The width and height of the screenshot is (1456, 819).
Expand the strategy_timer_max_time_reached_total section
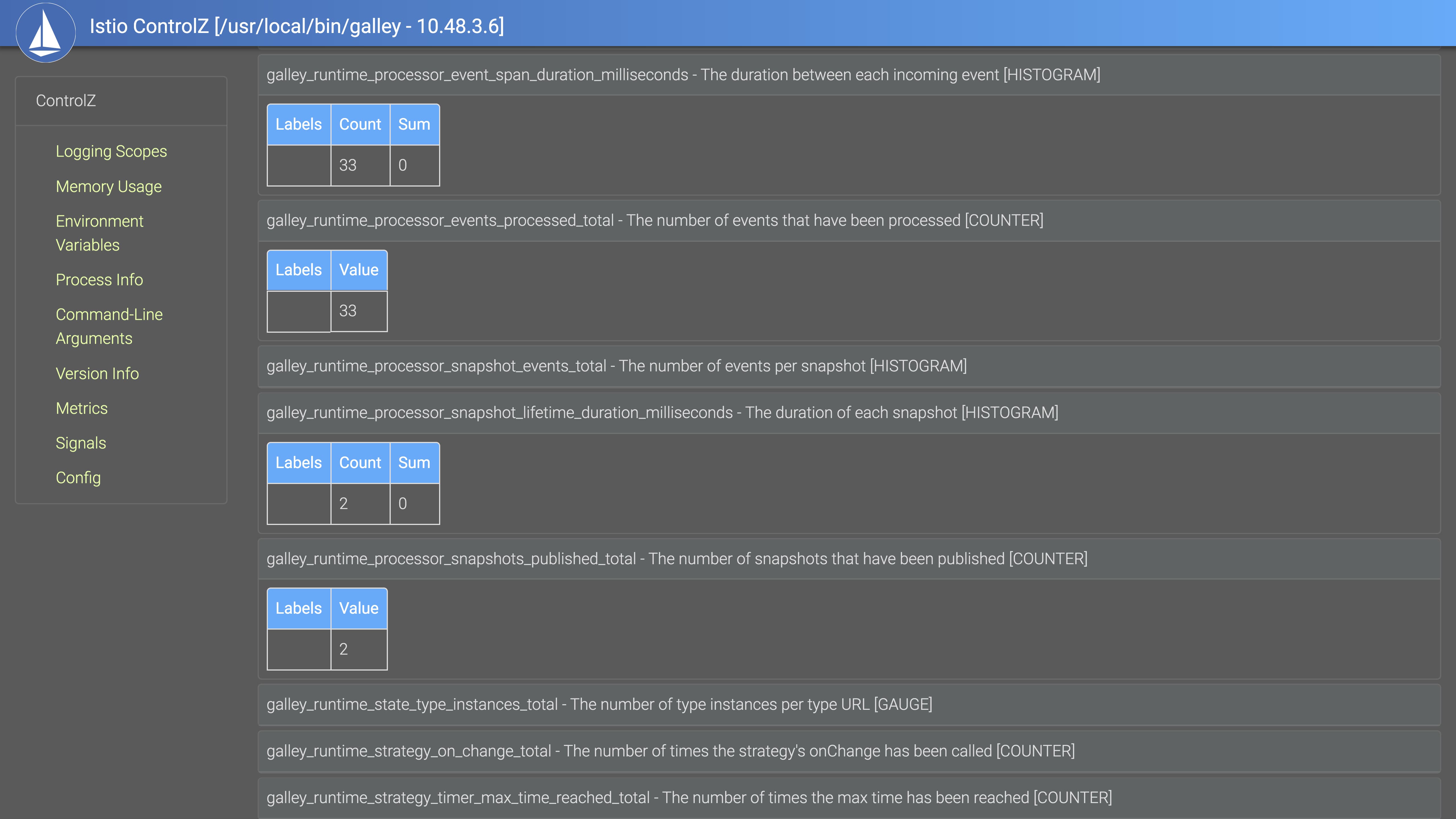tap(689, 797)
